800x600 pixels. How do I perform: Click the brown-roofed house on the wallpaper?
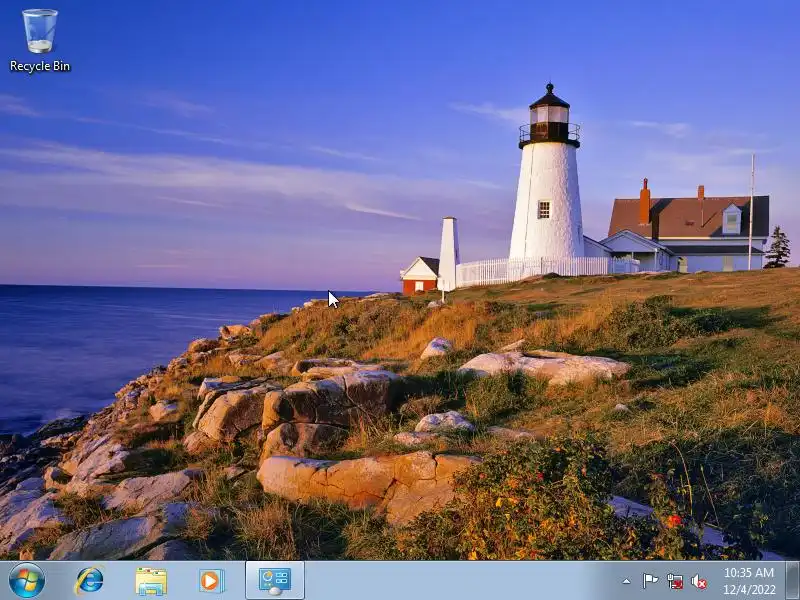686,232
